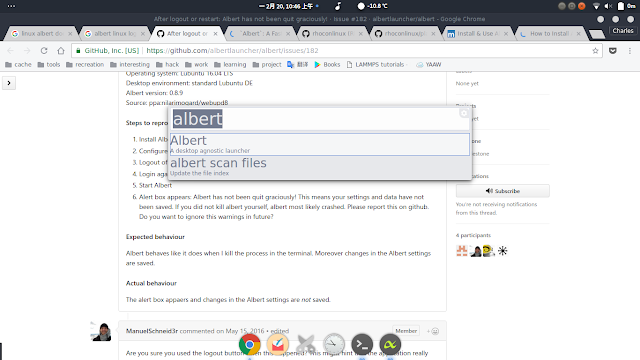Open the Albert launcher dock icon

390,344
